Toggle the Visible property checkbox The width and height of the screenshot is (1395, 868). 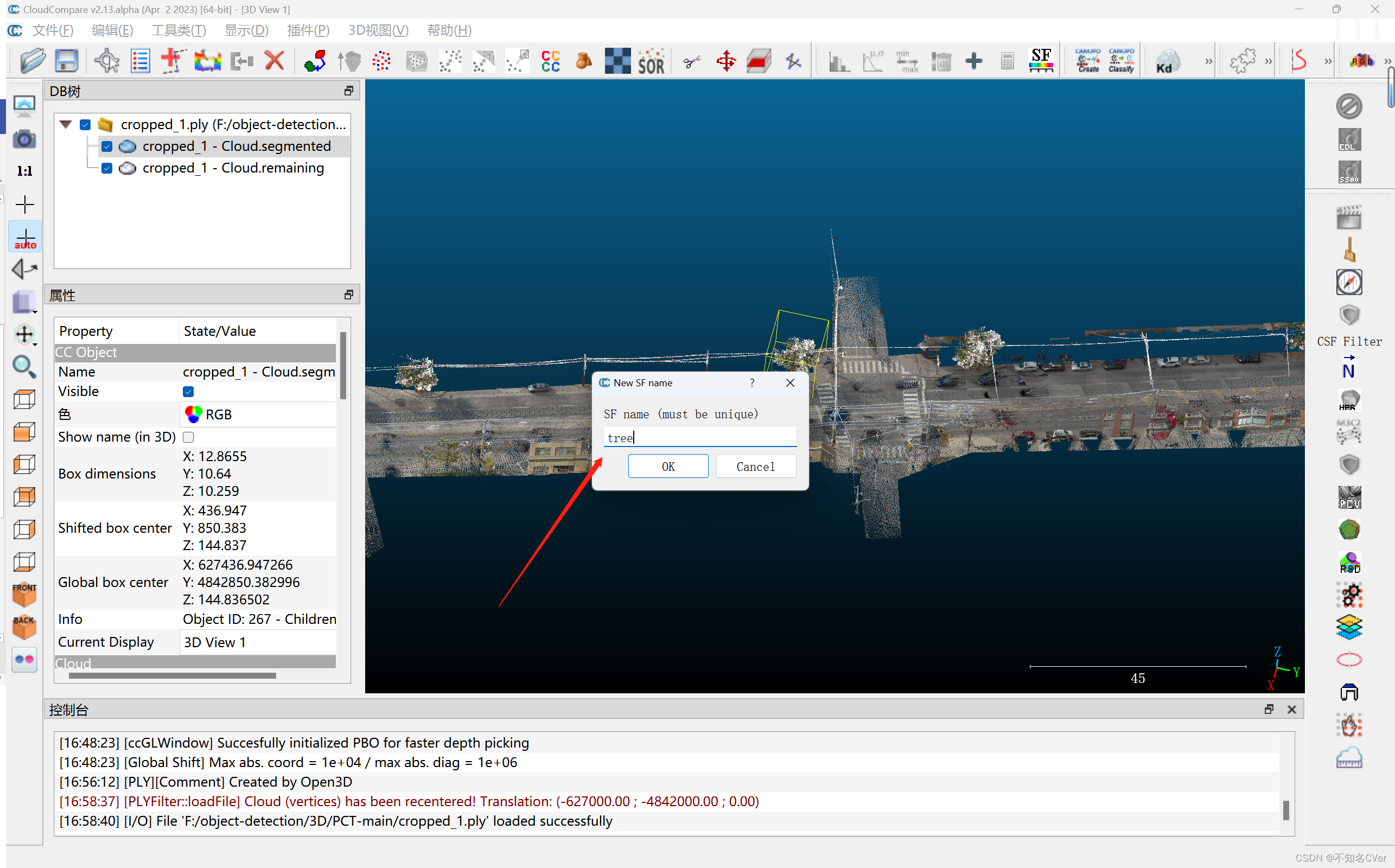click(x=188, y=392)
